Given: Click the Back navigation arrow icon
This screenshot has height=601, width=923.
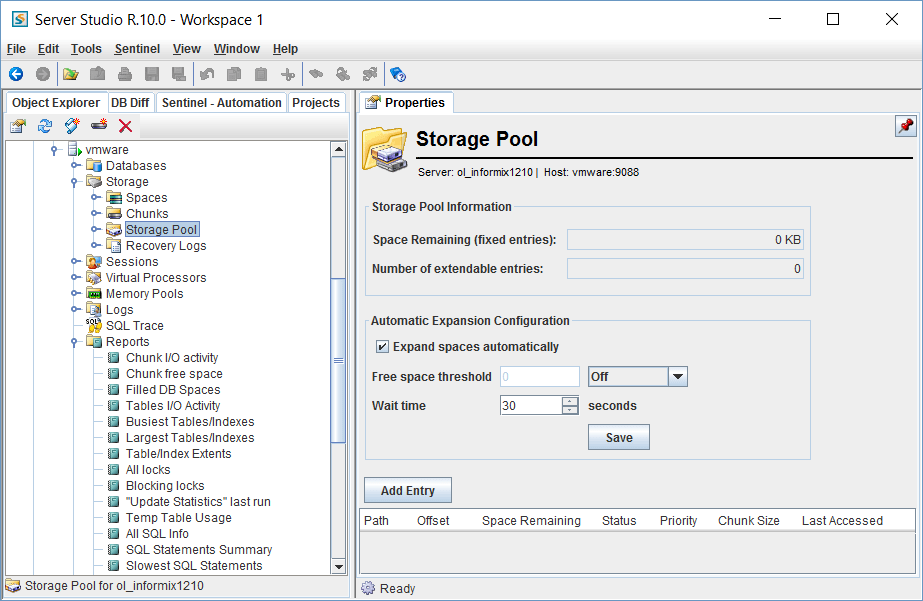Looking at the screenshot, I should pyautogui.click(x=16, y=74).
